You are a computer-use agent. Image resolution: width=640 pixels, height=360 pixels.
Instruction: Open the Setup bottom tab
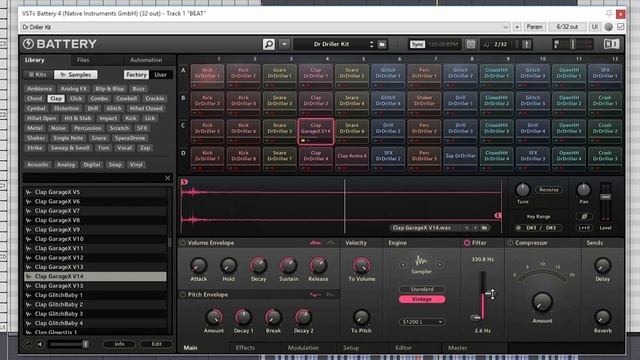(x=351, y=348)
